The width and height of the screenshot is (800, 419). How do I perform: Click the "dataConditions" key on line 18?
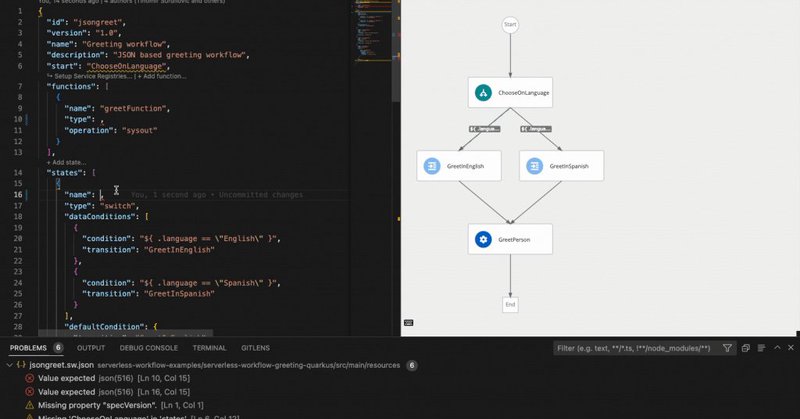(99, 216)
